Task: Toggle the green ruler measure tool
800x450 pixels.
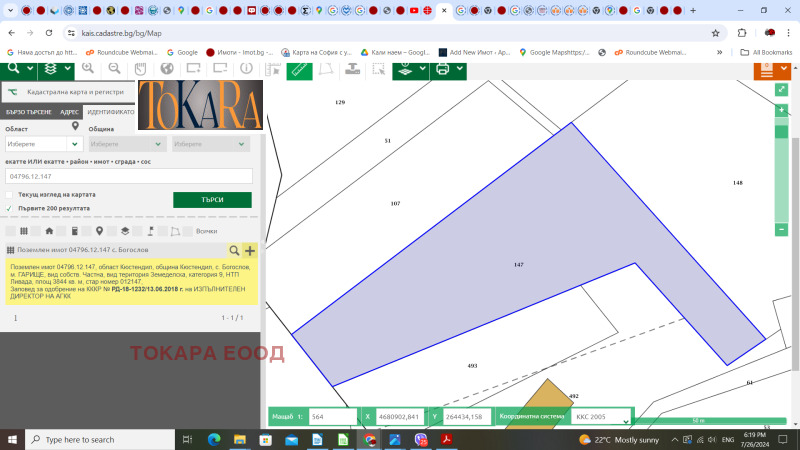Action: click(299, 70)
